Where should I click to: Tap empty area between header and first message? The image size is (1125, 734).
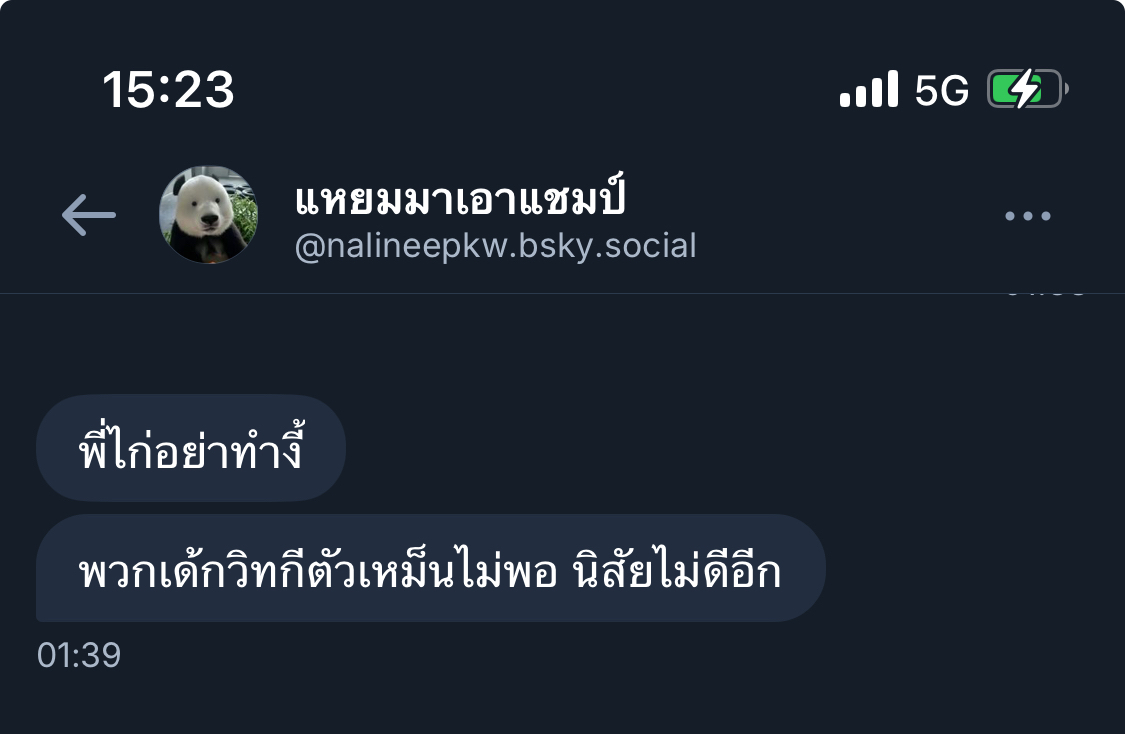562,344
